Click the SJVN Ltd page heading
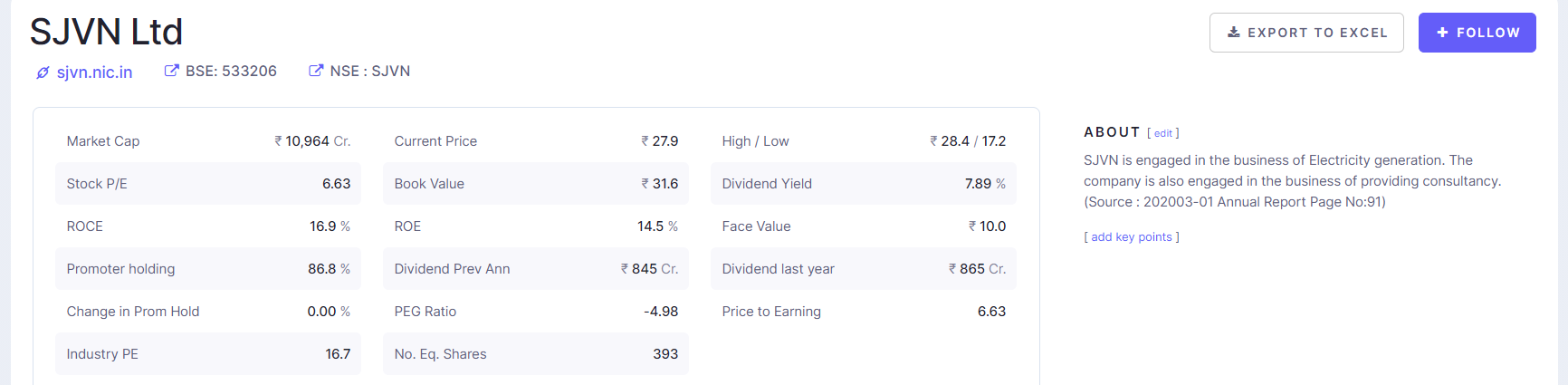Image resolution: width=1568 pixels, height=385 pixels. click(106, 33)
